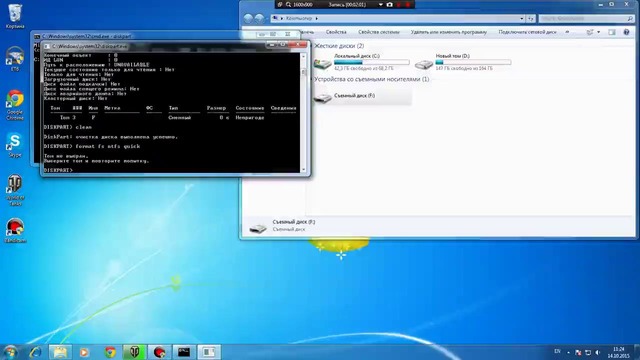Open the view options dropdown arrow

pos(598,32)
